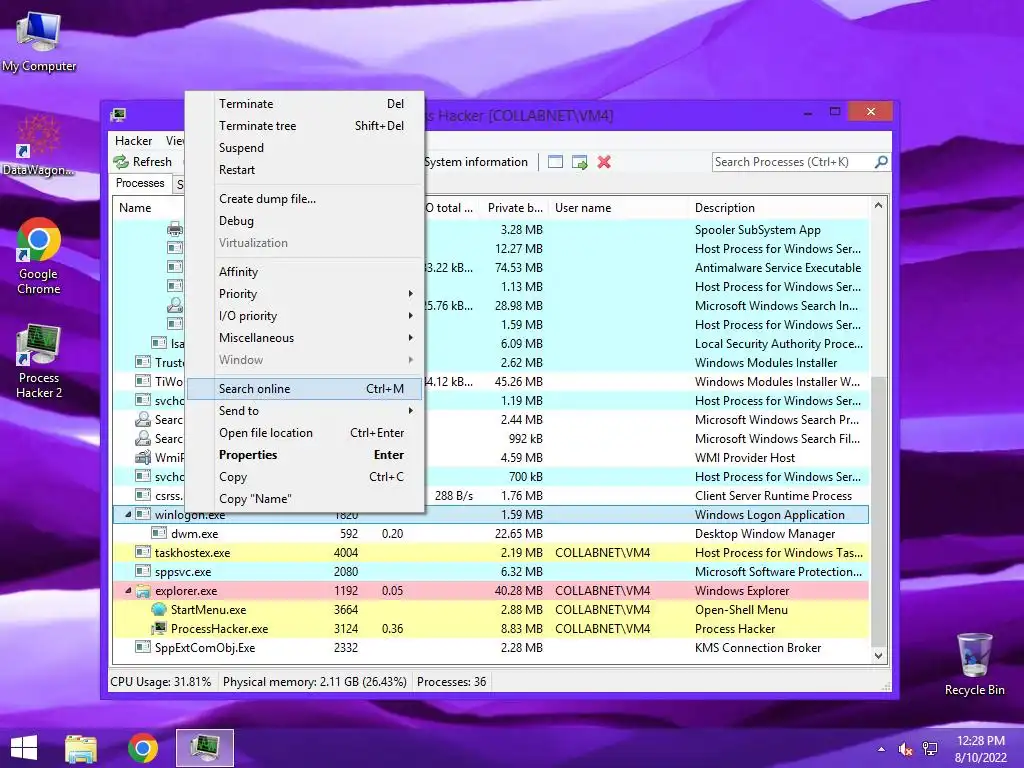Open Chrome from the taskbar

click(x=142, y=748)
